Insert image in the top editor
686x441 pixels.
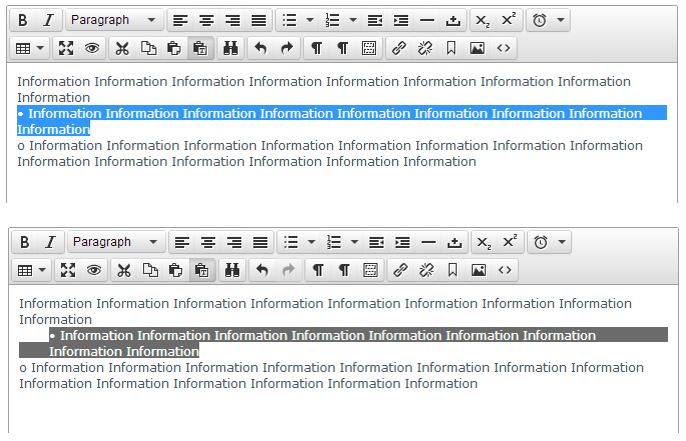(x=477, y=48)
